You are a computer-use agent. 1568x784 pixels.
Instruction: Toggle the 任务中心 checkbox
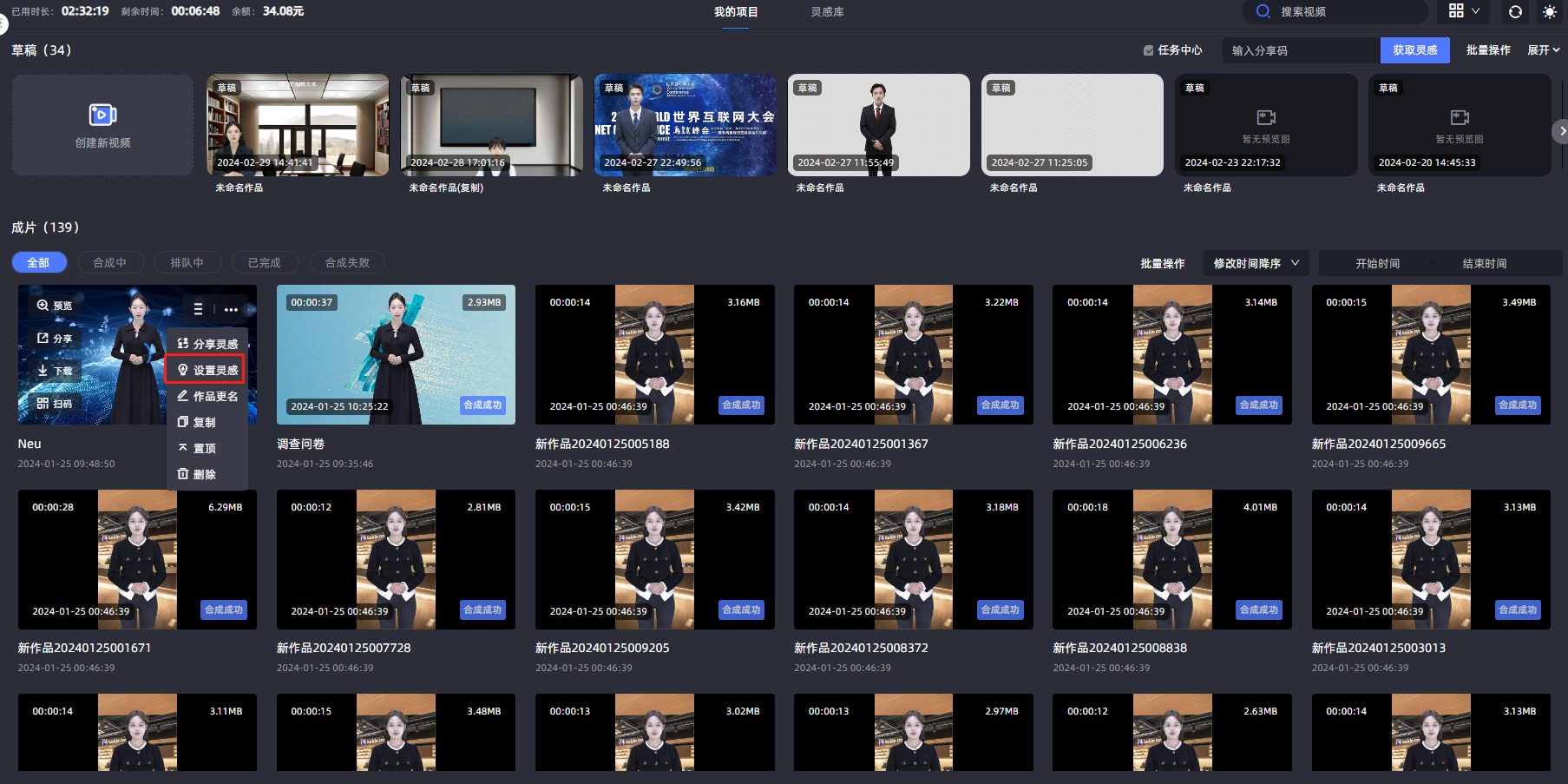[1149, 50]
